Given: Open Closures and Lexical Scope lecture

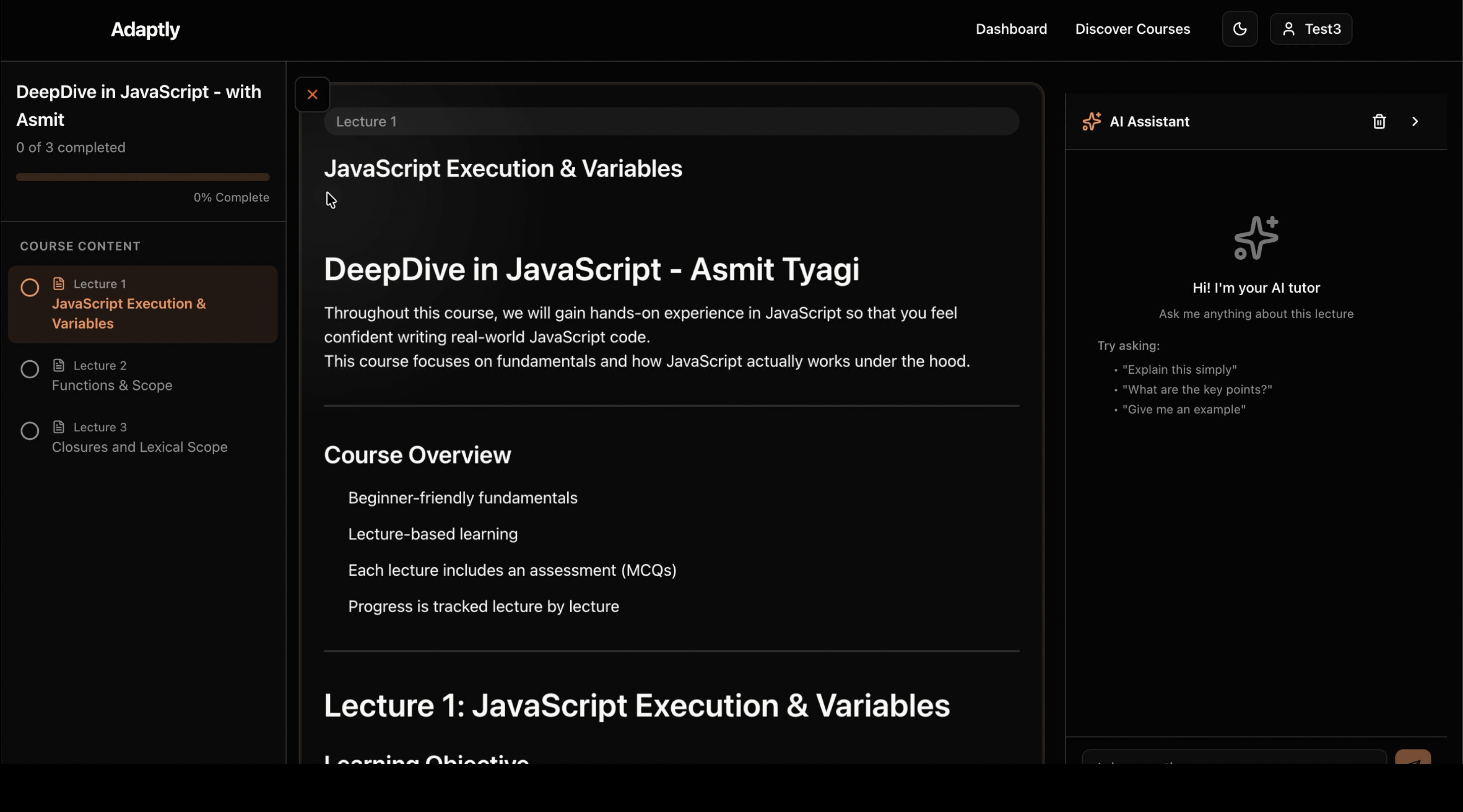Looking at the screenshot, I should point(139,447).
